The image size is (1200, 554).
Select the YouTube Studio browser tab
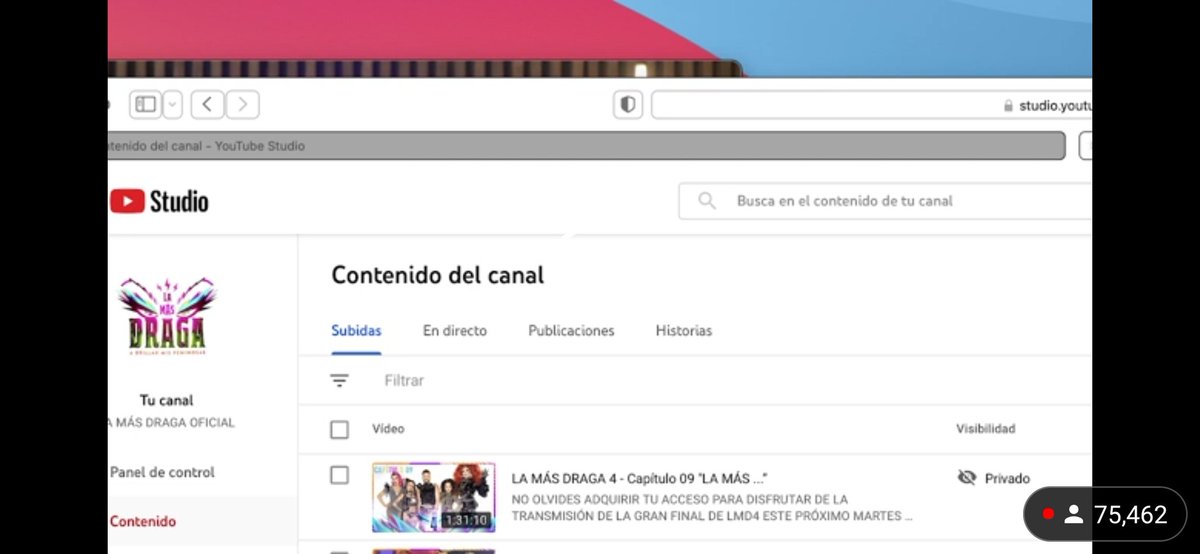[x=586, y=146]
